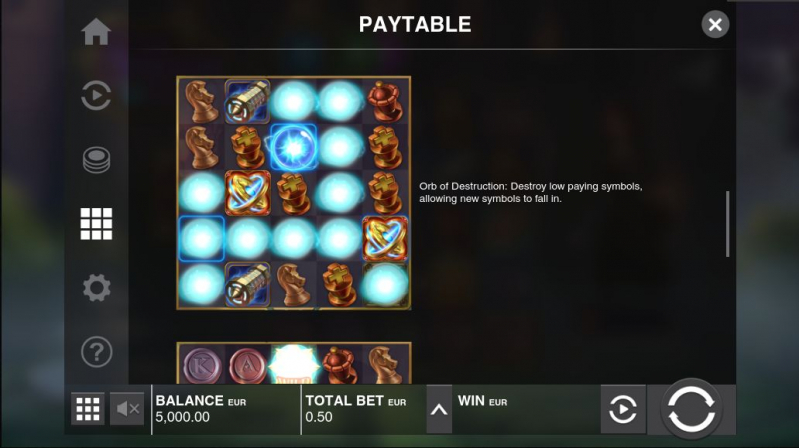Spin the reels with circular arrows button
This screenshot has width=799, height=448.
(691, 409)
